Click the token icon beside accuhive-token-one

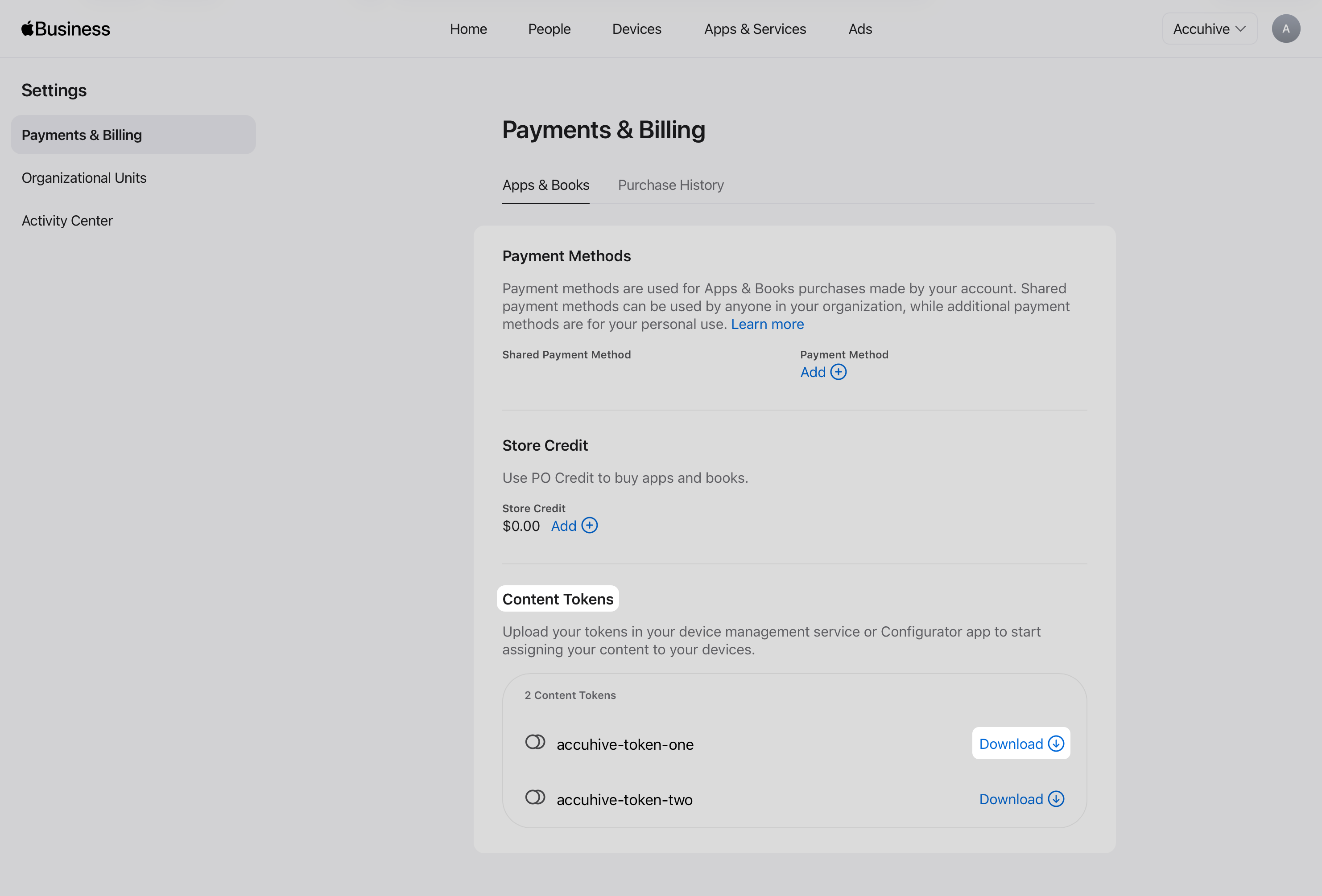tap(535, 742)
